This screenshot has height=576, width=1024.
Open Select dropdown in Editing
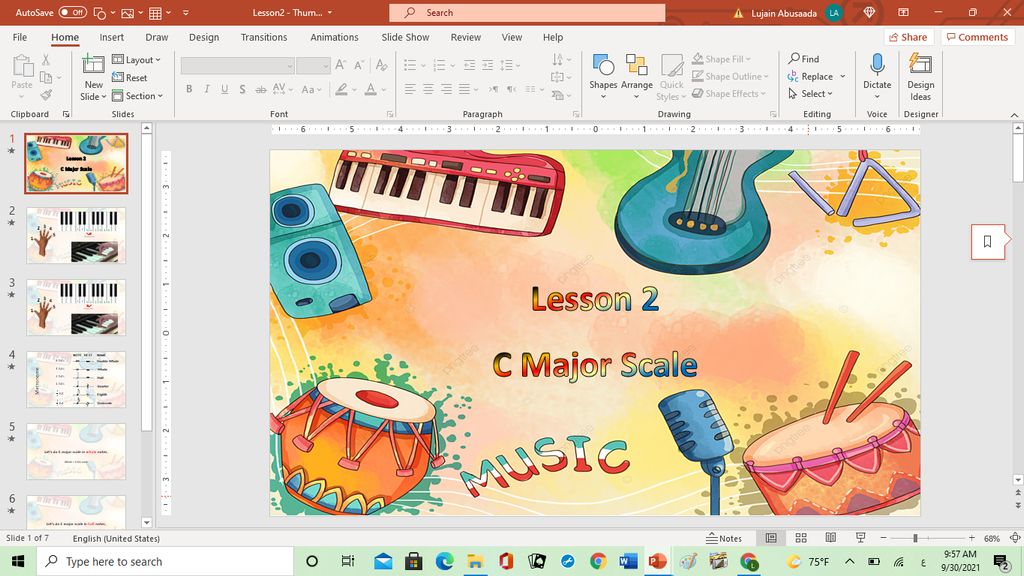click(810, 93)
